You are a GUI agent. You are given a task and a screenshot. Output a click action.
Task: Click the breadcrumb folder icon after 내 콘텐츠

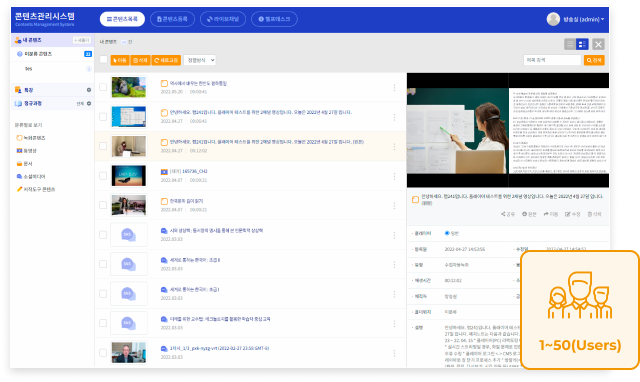tap(124, 42)
